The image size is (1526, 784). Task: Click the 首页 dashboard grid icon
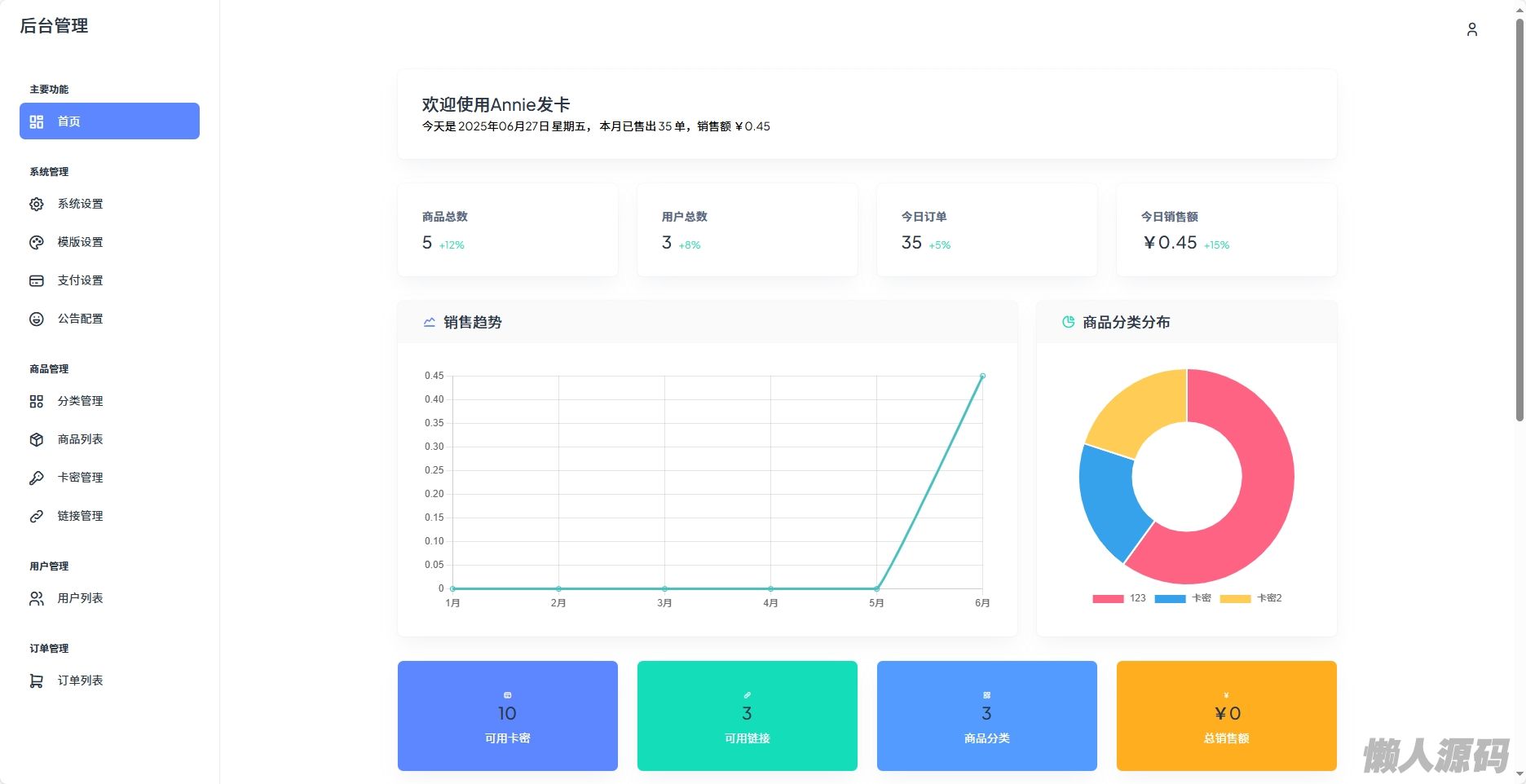37,121
